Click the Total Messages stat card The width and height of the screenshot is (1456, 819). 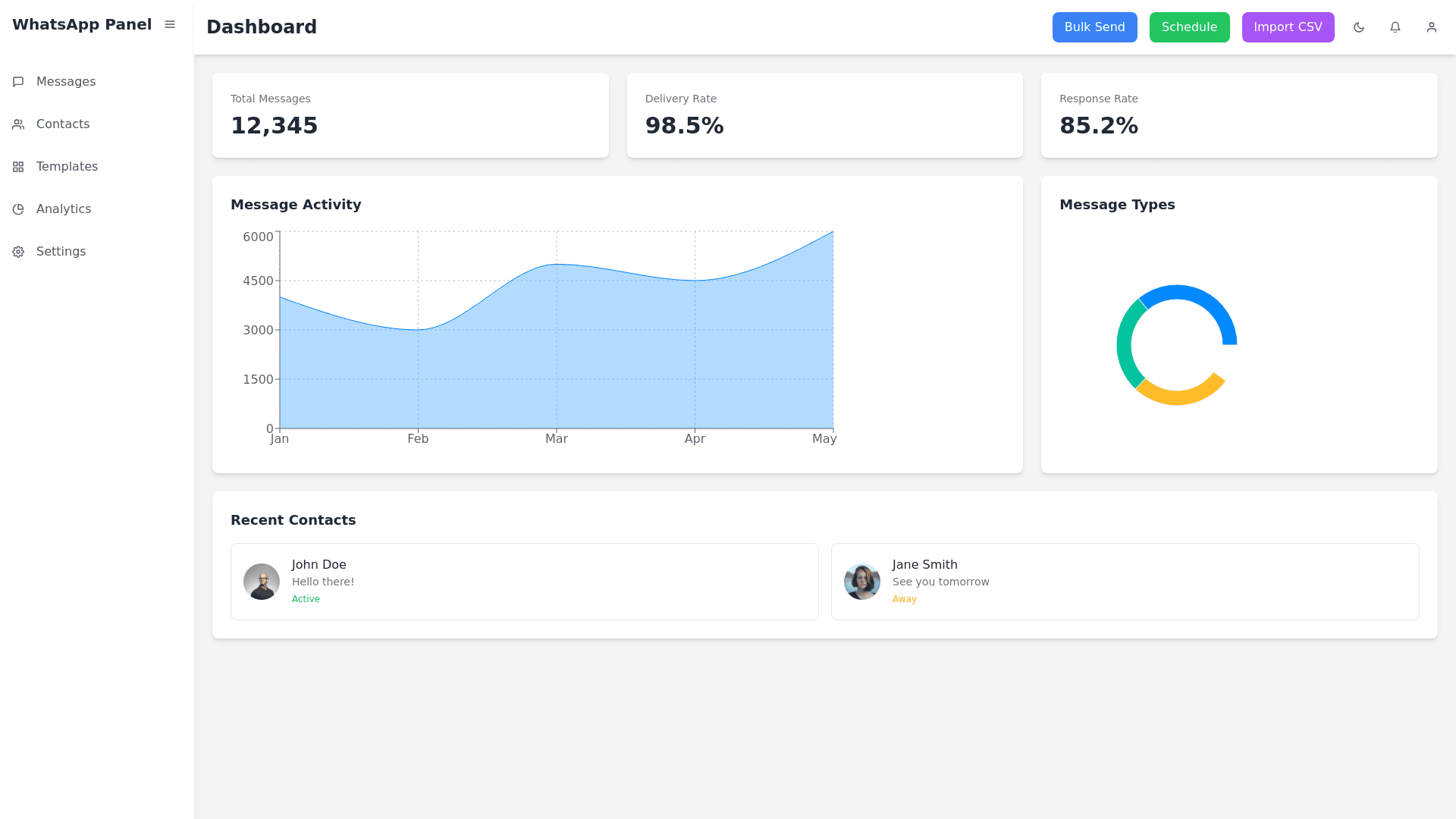410,115
